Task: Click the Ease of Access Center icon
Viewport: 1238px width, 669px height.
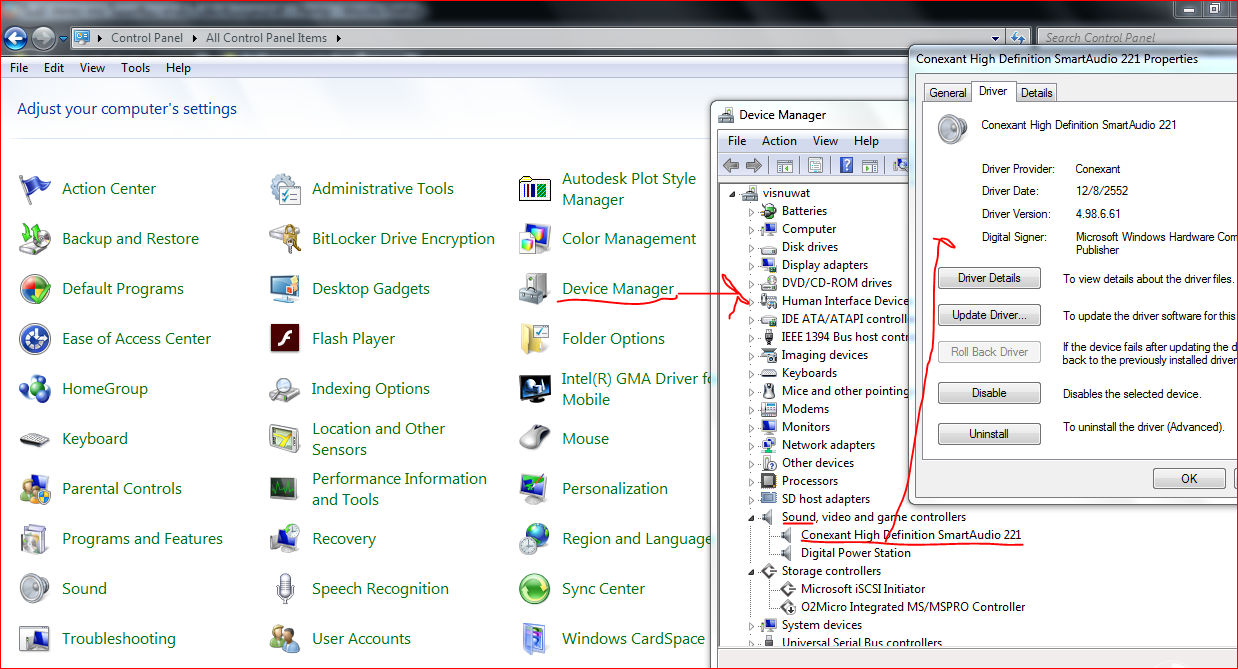Action: (35, 338)
